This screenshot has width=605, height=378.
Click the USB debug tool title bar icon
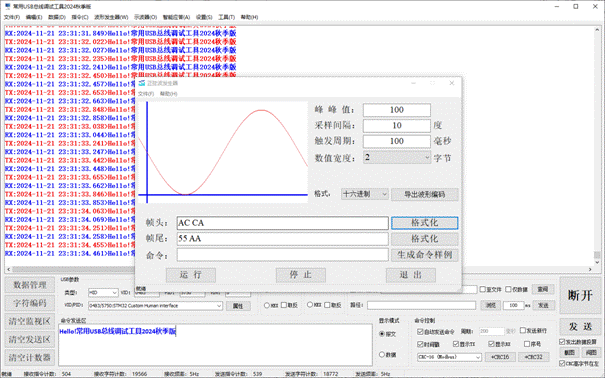pos(7,6)
